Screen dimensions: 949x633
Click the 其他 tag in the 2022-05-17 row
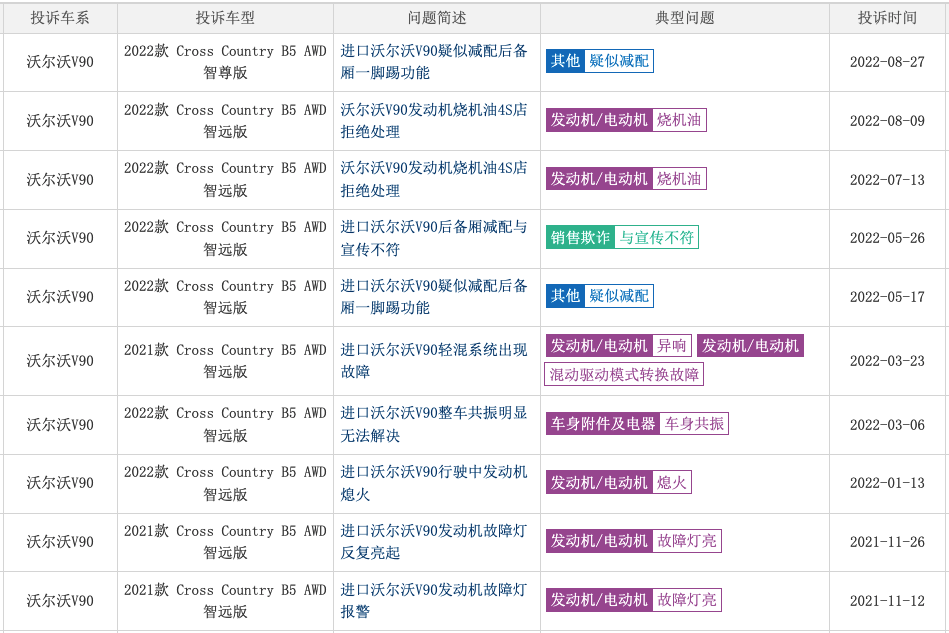point(565,295)
